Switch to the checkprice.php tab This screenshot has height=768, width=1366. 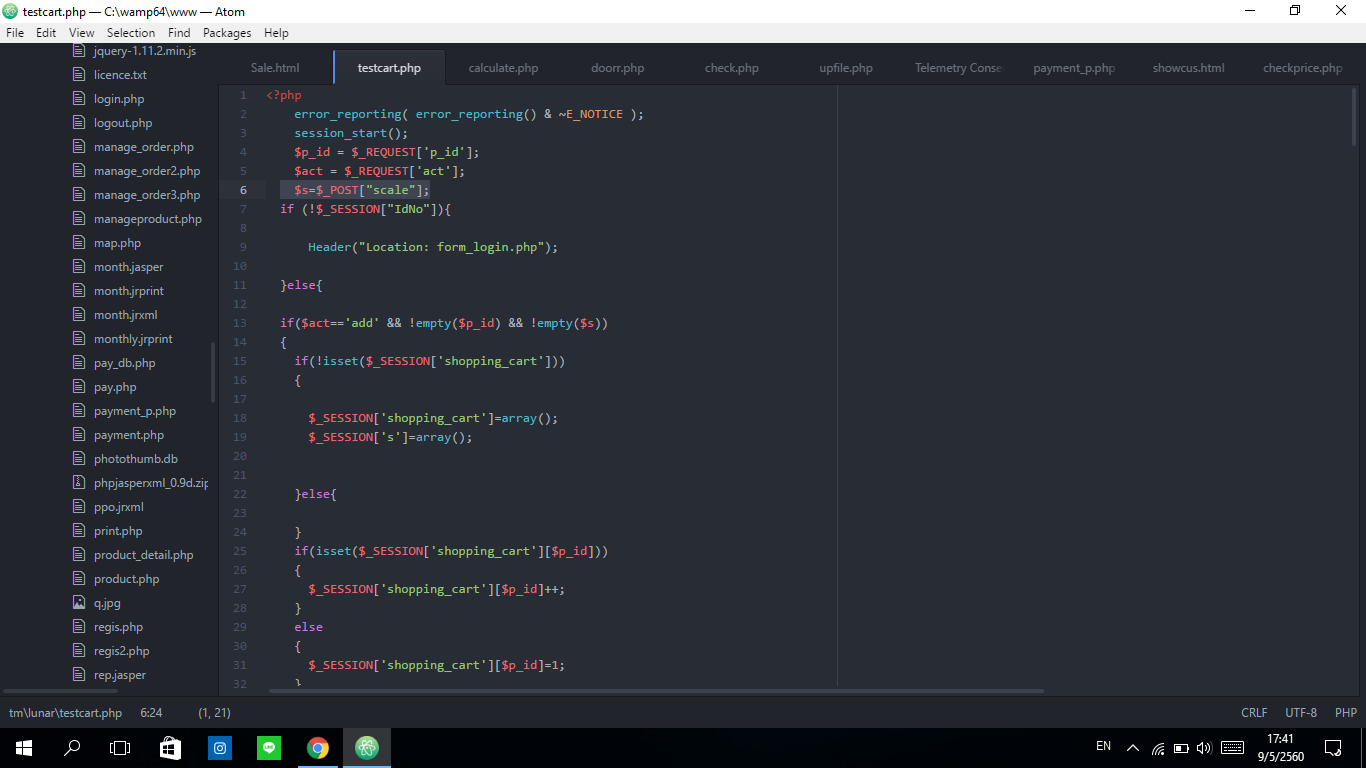click(x=1302, y=68)
